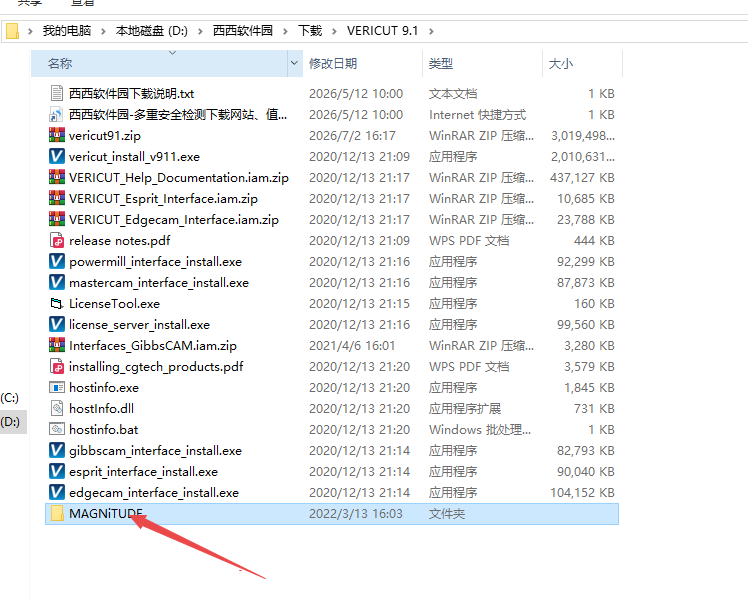Image resolution: width=748 pixels, height=600 pixels.
Task: Select the file name mastercam_interface_install.exe
Action: click(159, 283)
